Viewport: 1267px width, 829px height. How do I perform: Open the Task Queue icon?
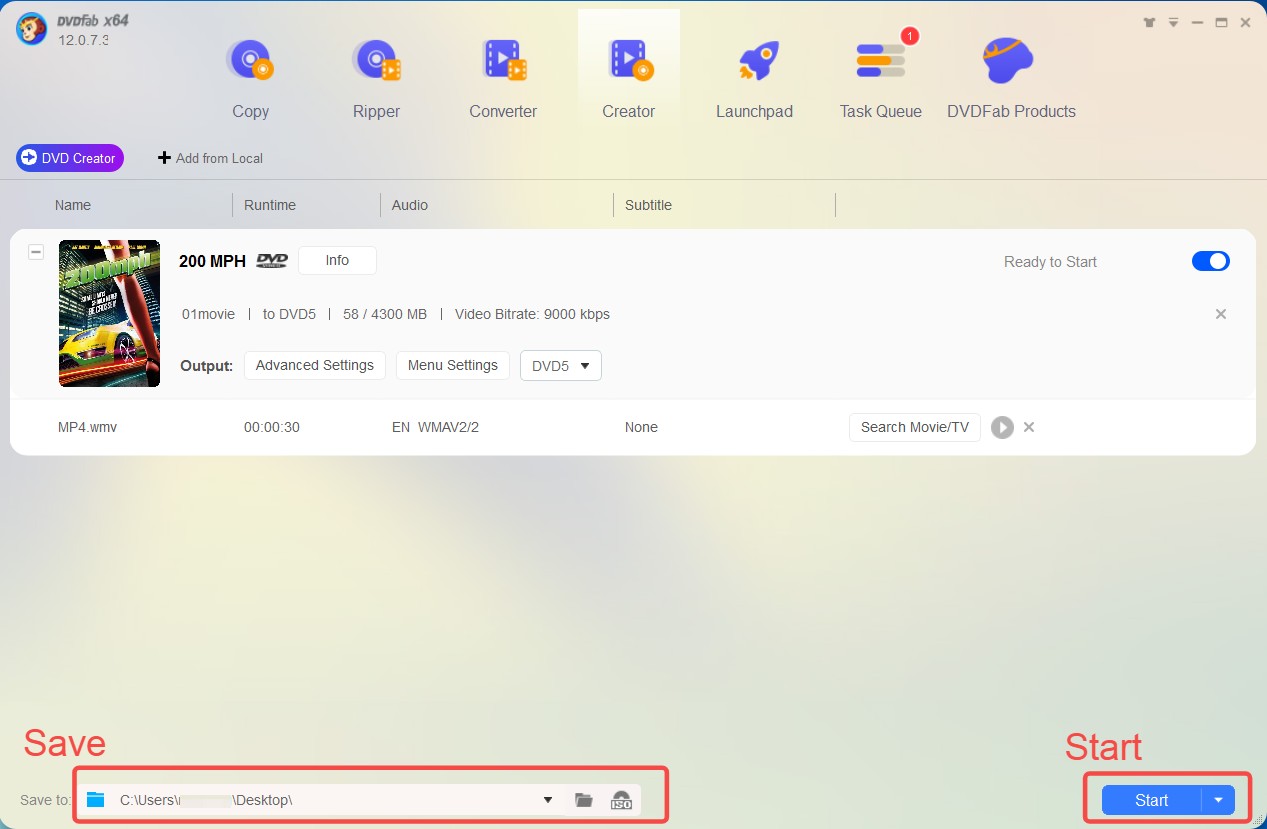click(880, 62)
